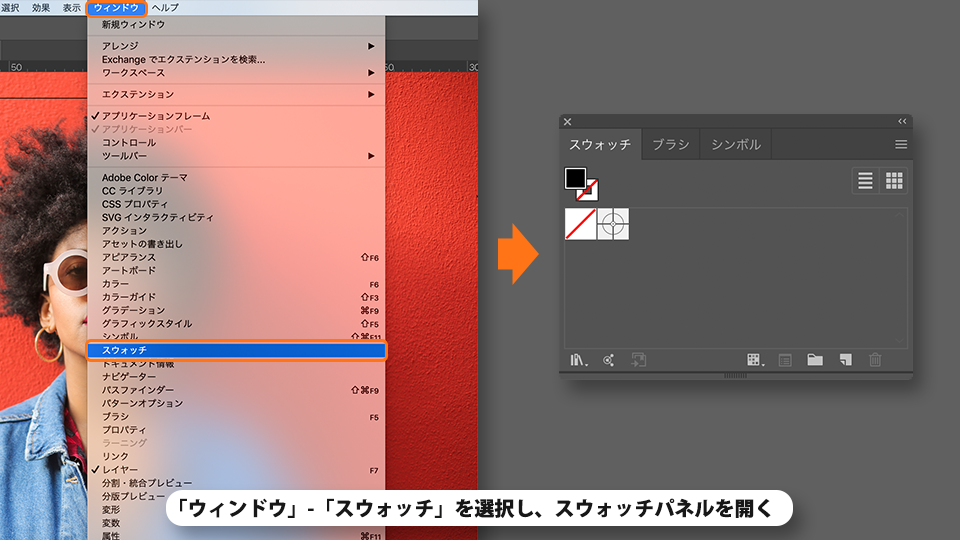Open アピアランス panel
This screenshot has width=960, height=540.
pos(236,257)
